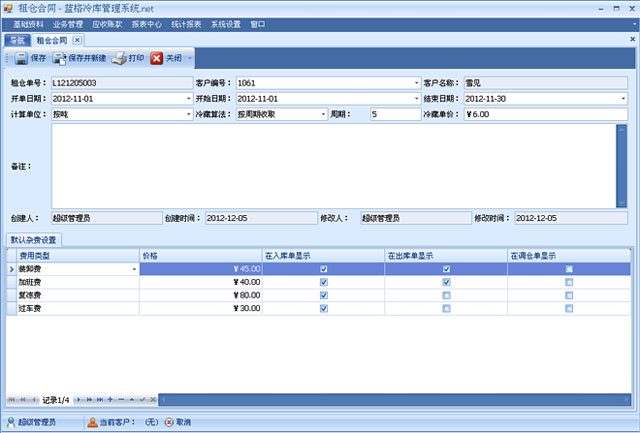
Task: Close the 租仓合同 tab with its X
Action: tap(77, 40)
